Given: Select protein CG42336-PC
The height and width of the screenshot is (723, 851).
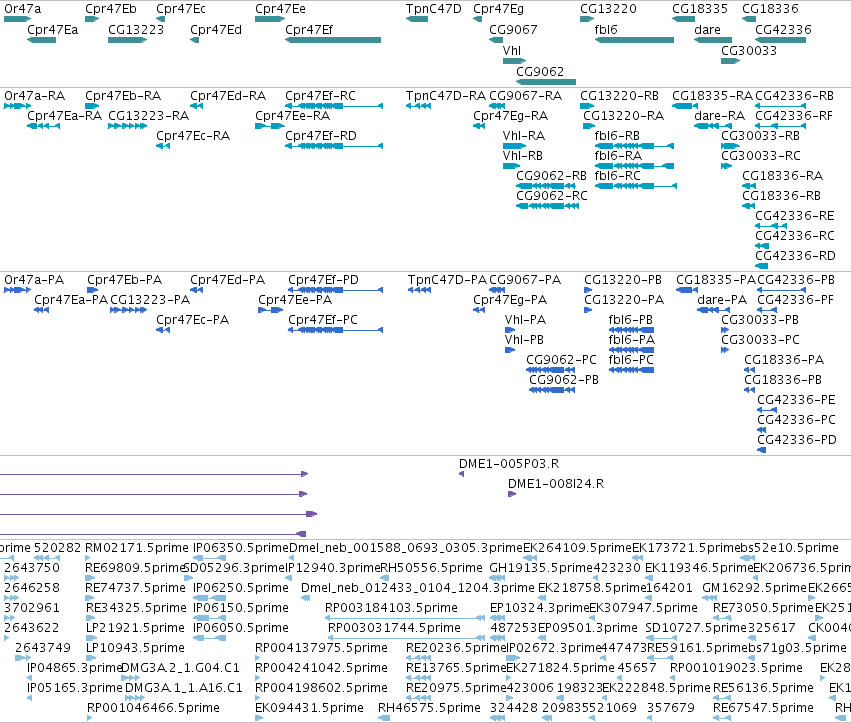Looking at the screenshot, I should tap(761, 430).
